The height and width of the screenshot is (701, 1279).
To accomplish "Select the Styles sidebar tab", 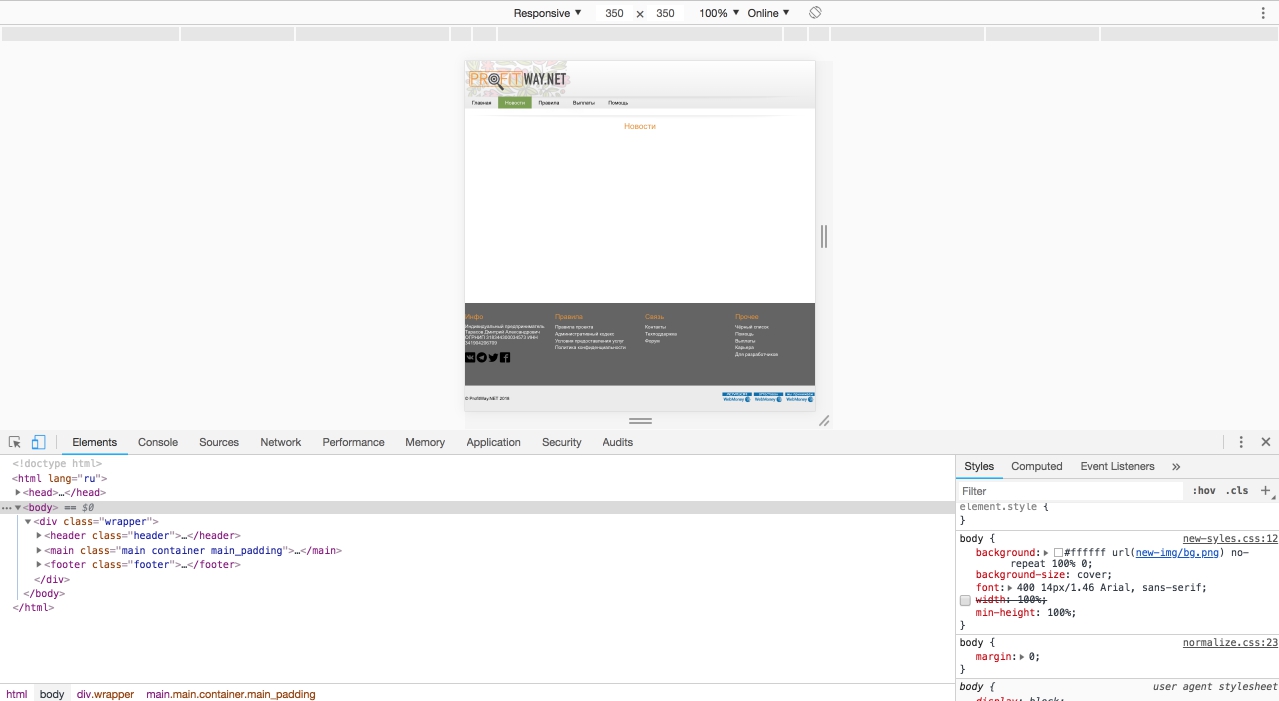I will 979,466.
